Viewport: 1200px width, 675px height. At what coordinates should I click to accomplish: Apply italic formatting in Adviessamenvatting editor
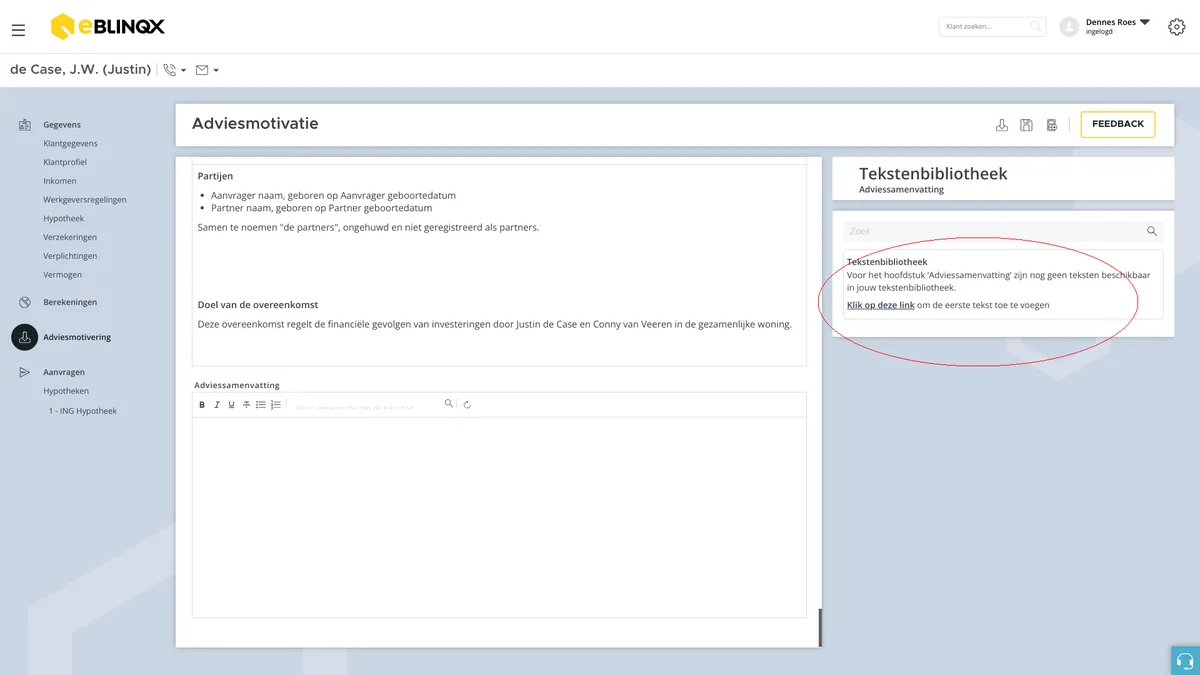(217, 405)
